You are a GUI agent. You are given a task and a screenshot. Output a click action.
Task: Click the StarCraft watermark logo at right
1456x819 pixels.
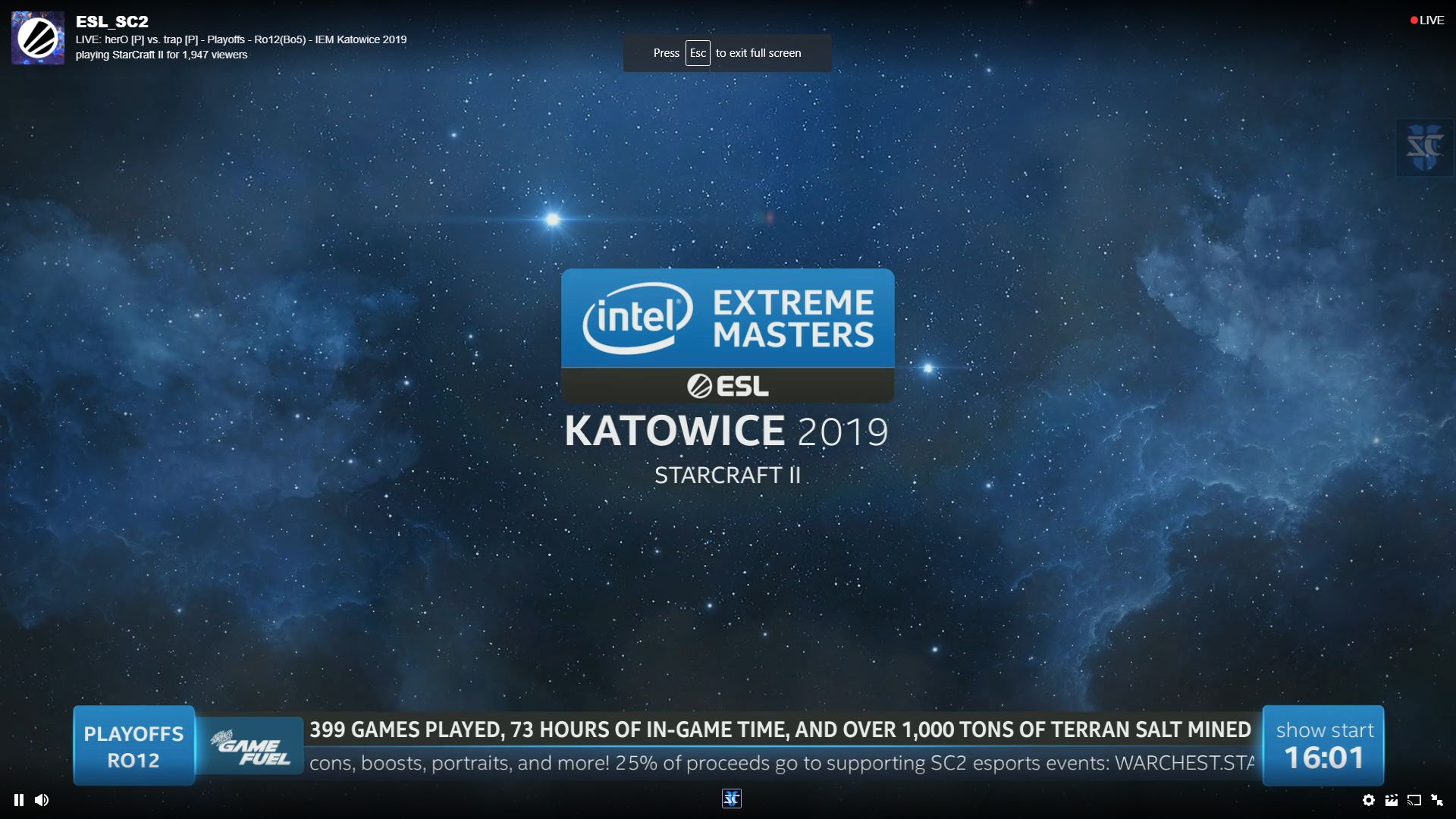[x=1424, y=148]
